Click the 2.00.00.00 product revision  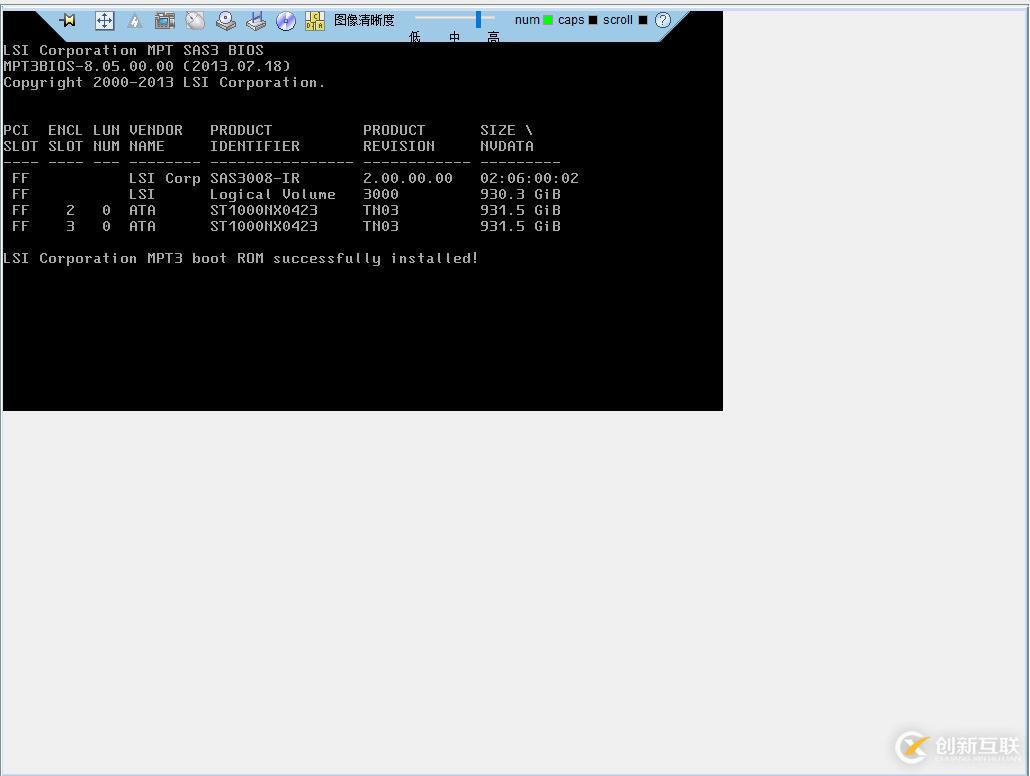(408, 178)
